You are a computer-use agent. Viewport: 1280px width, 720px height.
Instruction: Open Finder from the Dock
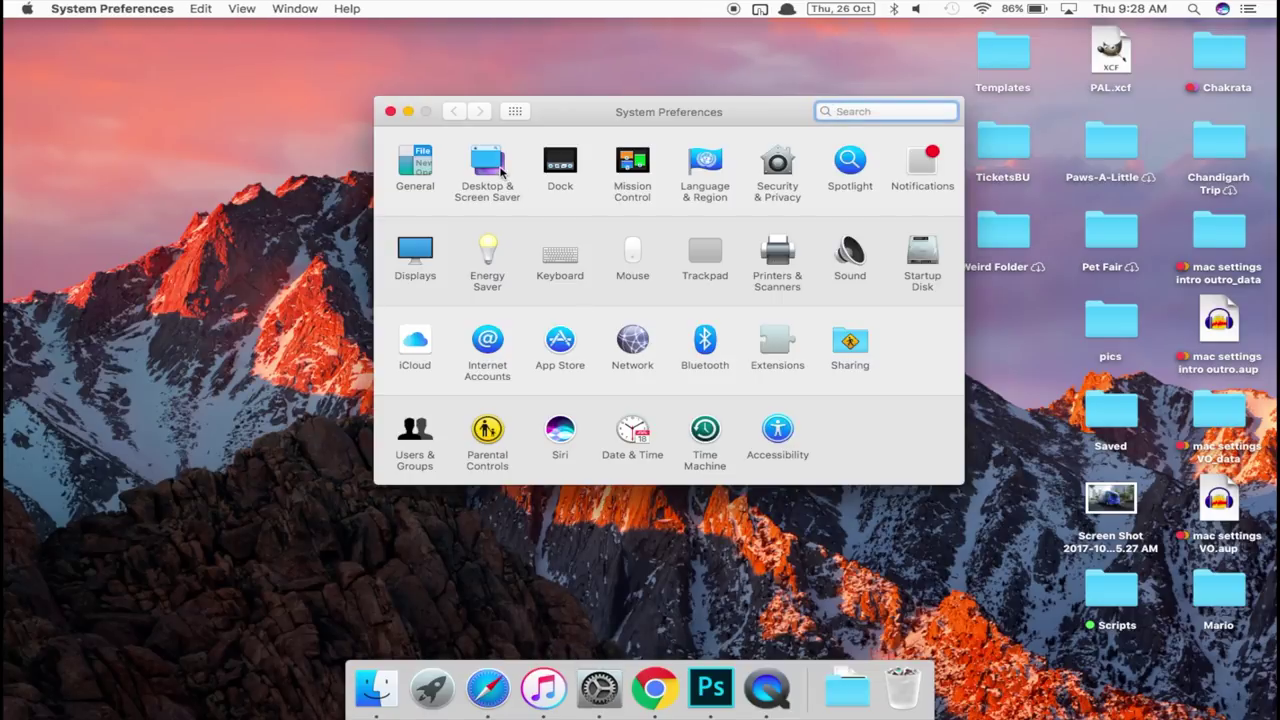point(377,688)
